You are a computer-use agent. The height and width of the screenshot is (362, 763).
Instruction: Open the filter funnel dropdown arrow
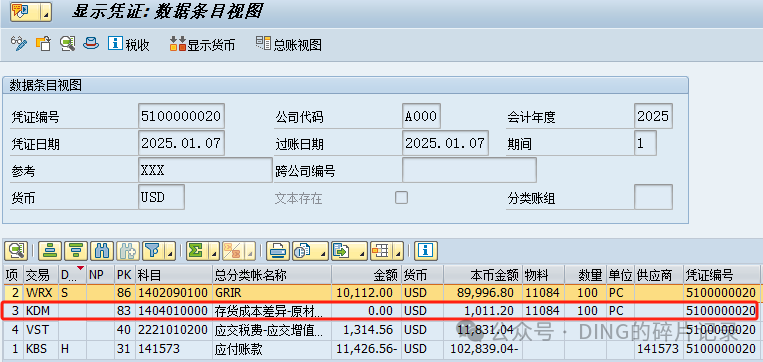coord(170,251)
